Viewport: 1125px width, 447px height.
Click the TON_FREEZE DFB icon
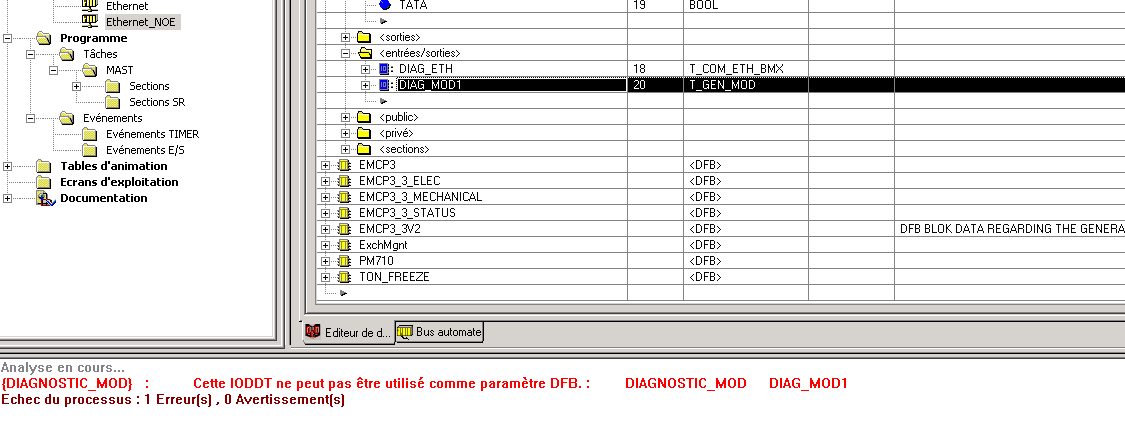[344, 277]
